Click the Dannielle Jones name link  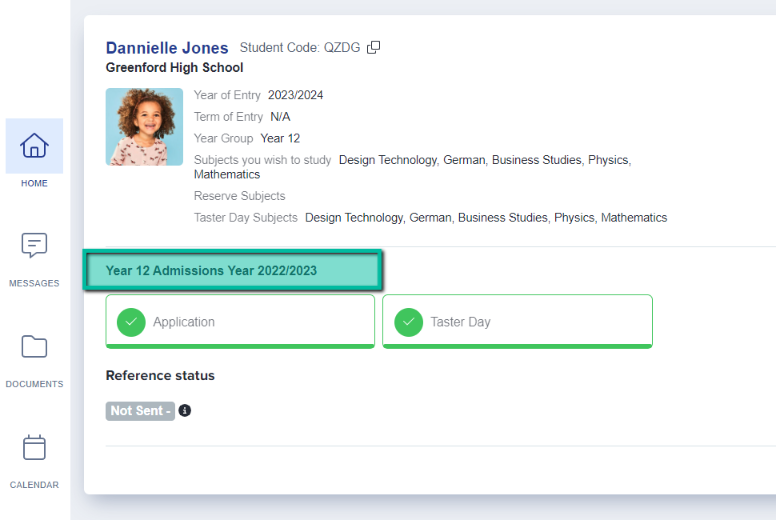167,48
